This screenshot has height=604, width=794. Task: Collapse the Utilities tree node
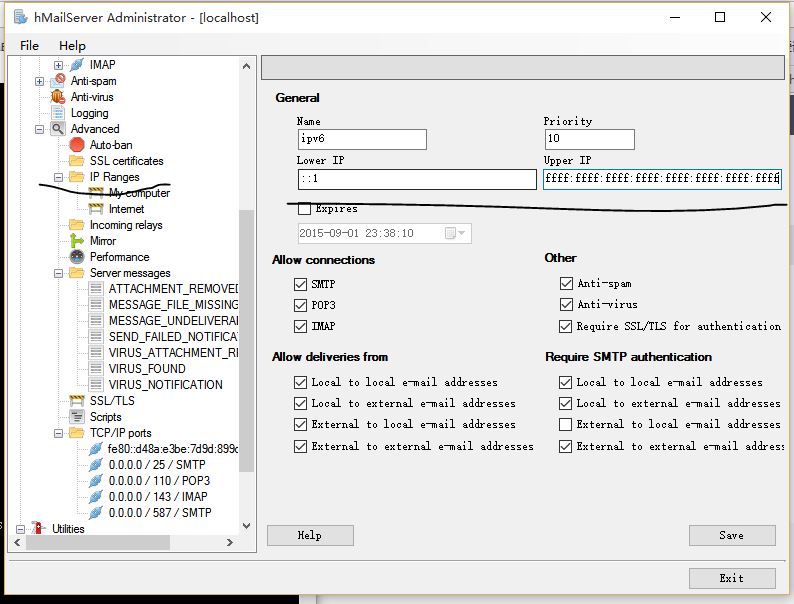20,529
